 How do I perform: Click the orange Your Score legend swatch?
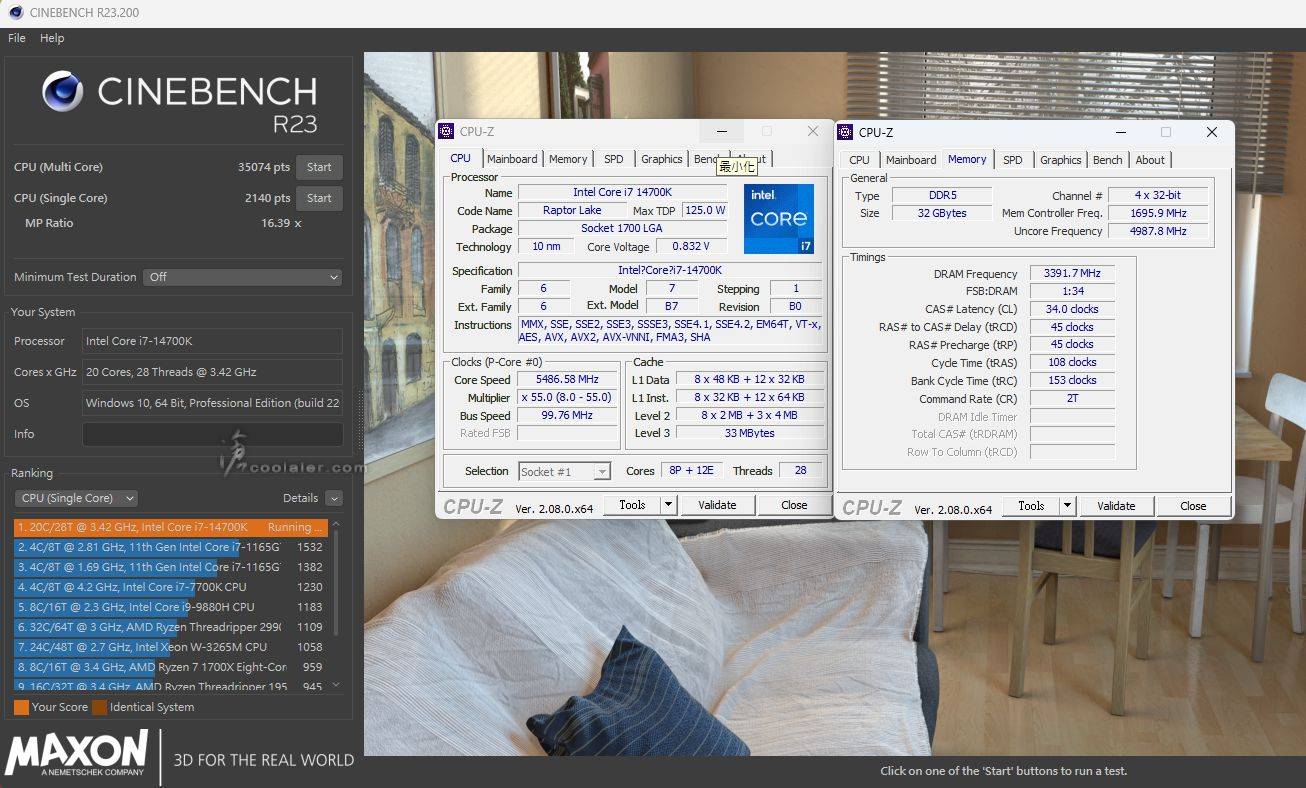tap(21, 707)
